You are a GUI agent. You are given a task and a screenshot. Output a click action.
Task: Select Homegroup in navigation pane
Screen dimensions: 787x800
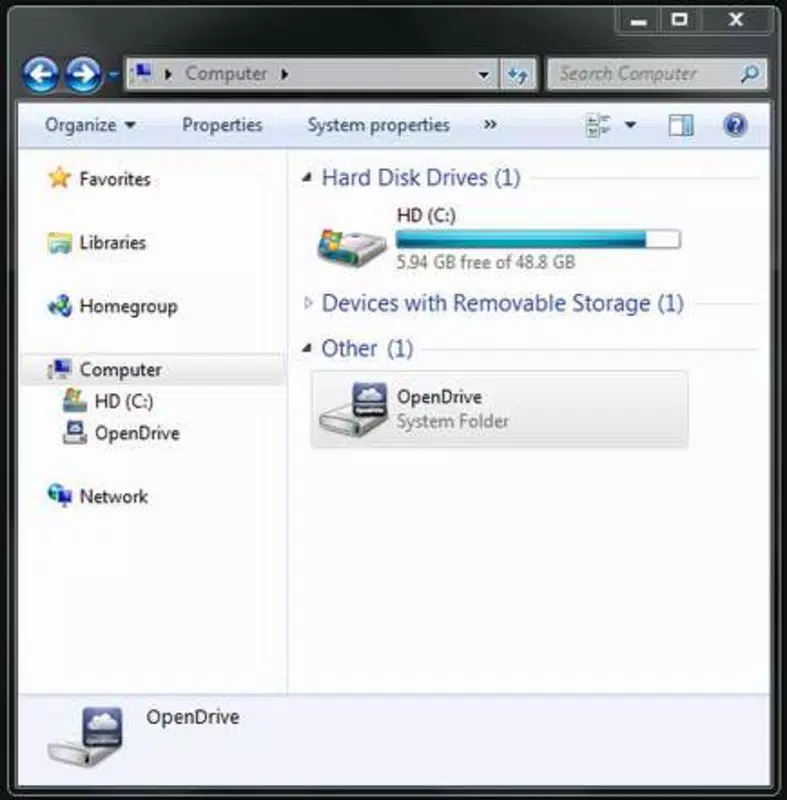[129, 307]
